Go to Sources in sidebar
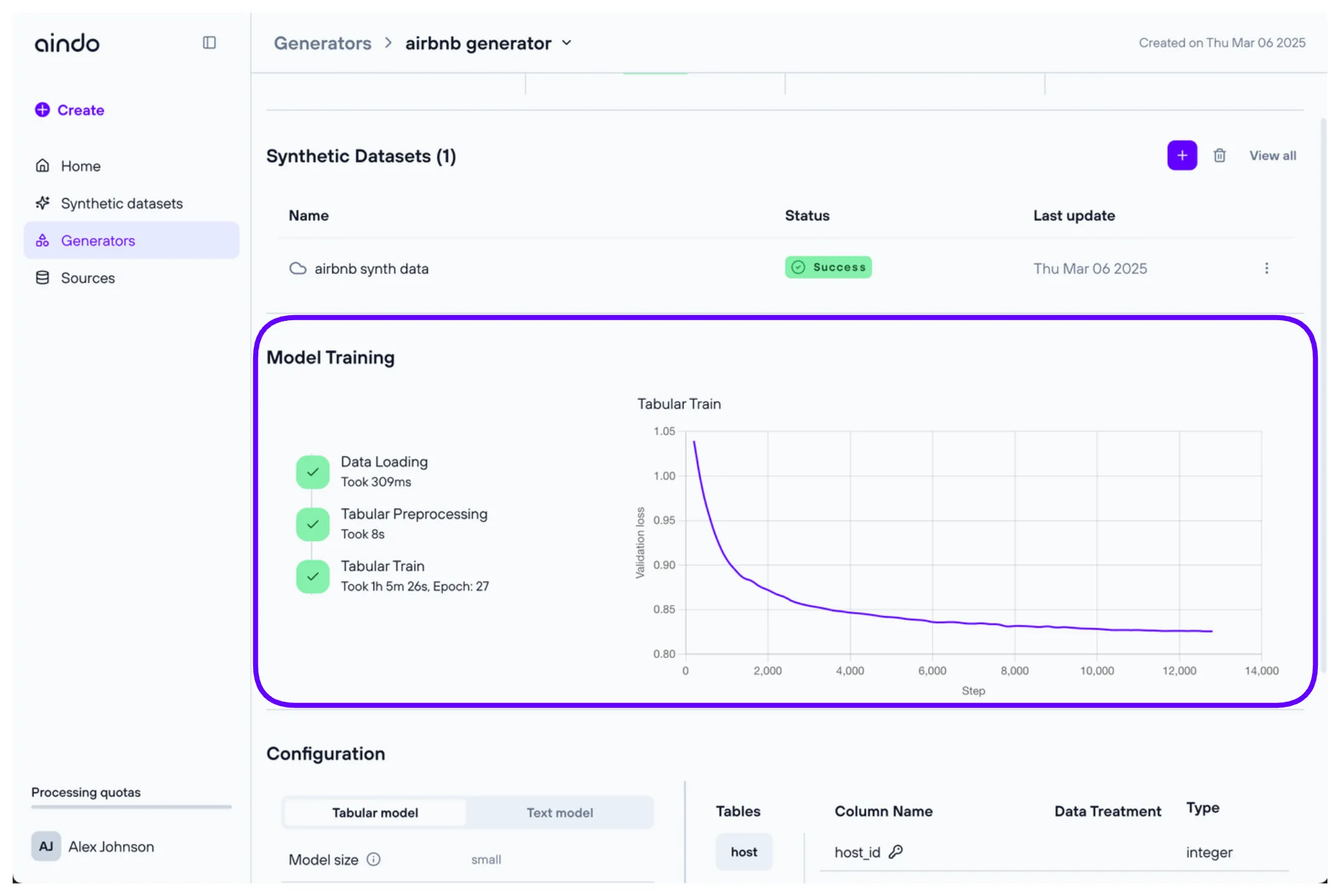This screenshot has width=1340, height=896. point(87,278)
